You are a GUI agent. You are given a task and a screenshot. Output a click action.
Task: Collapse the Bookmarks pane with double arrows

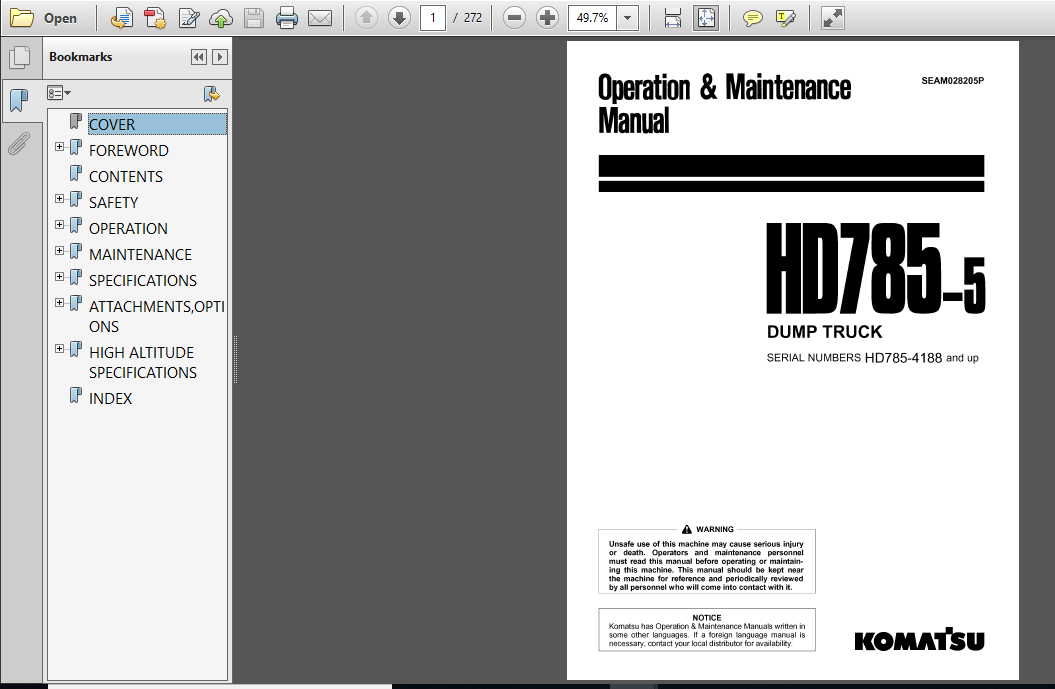pos(198,57)
